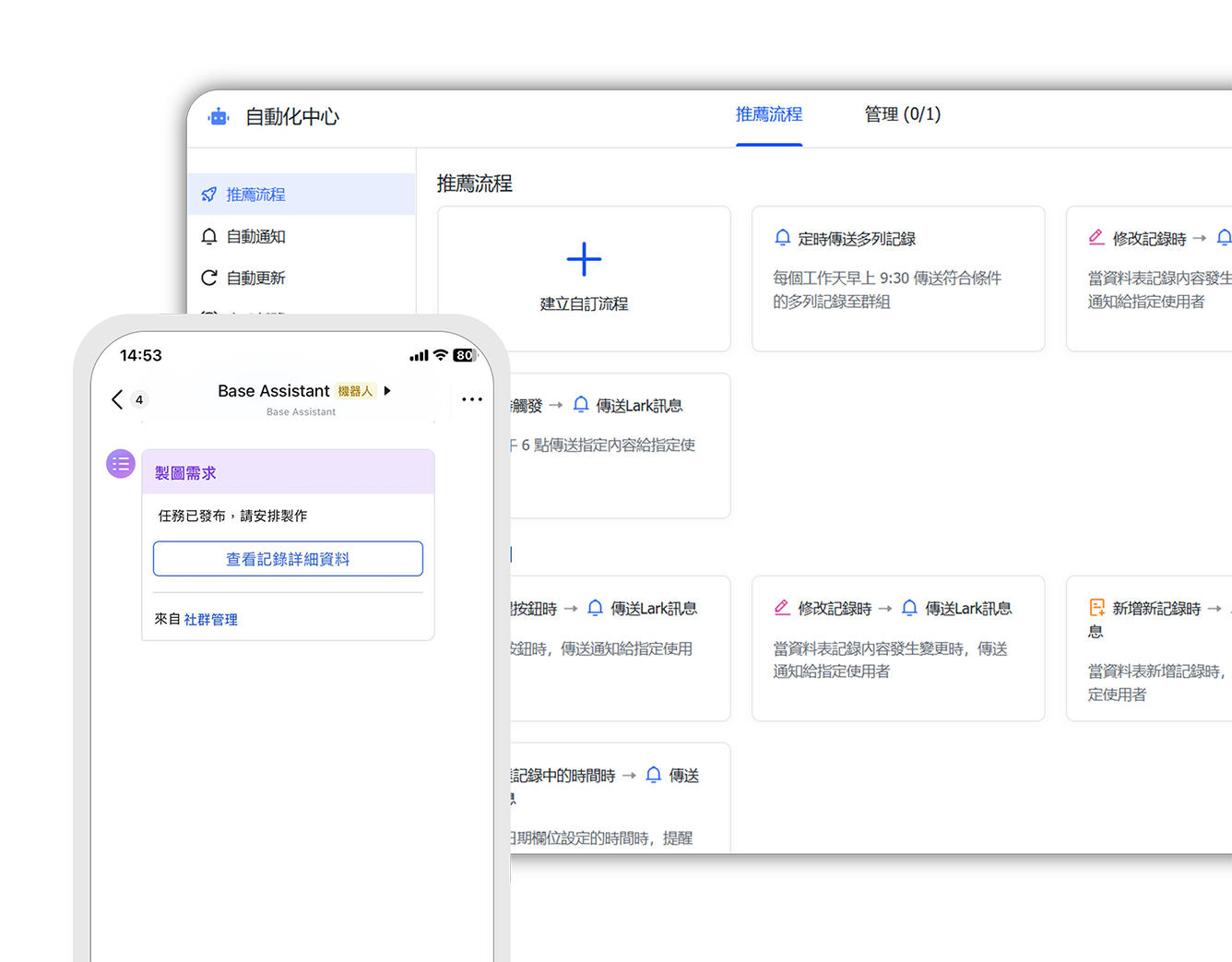This screenshot has height=962, width=1232.
Task: Select 推薦流程 in the sidebar
Action: click(301, 195)
